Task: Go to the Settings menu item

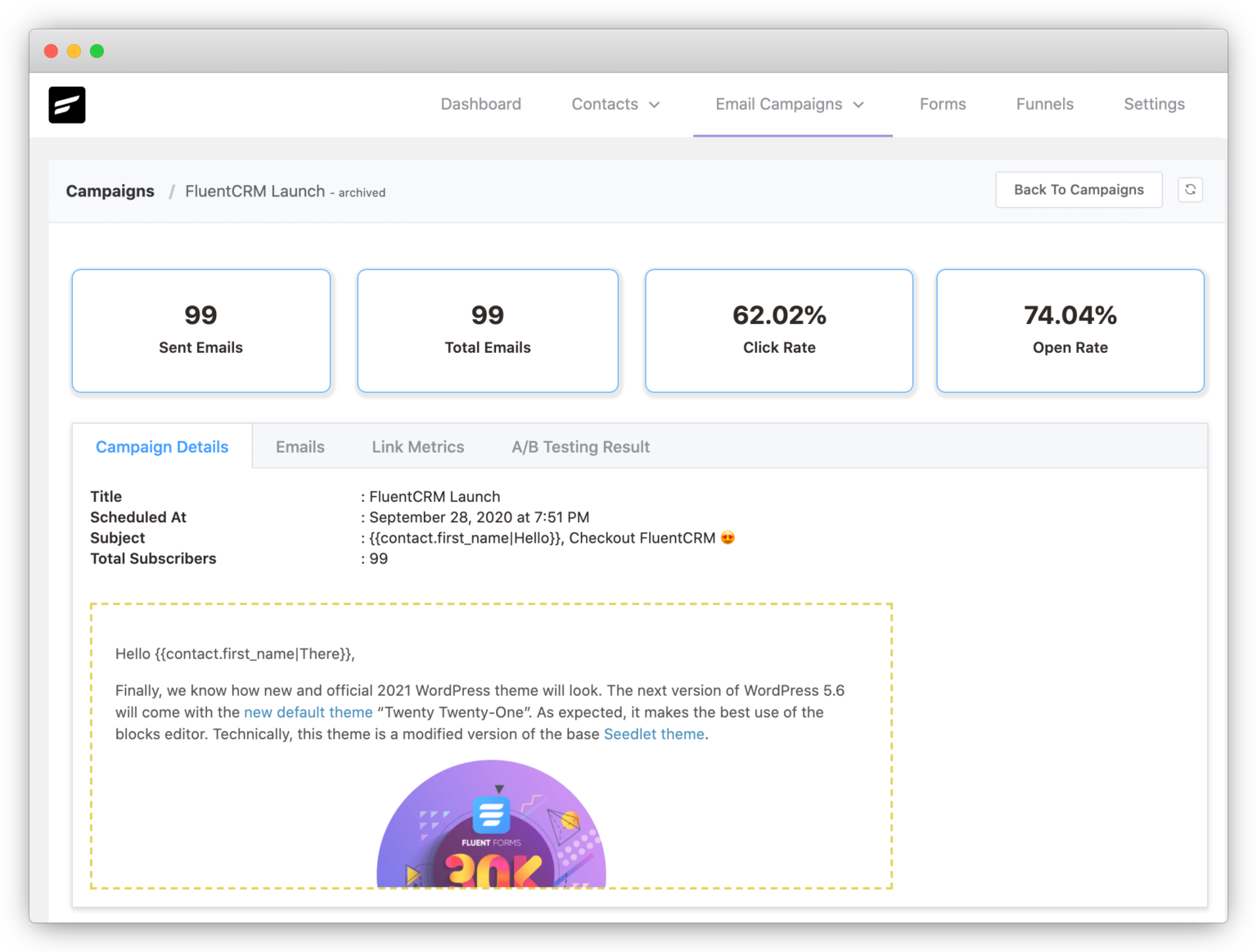Action: click(x=1154, y=105)
